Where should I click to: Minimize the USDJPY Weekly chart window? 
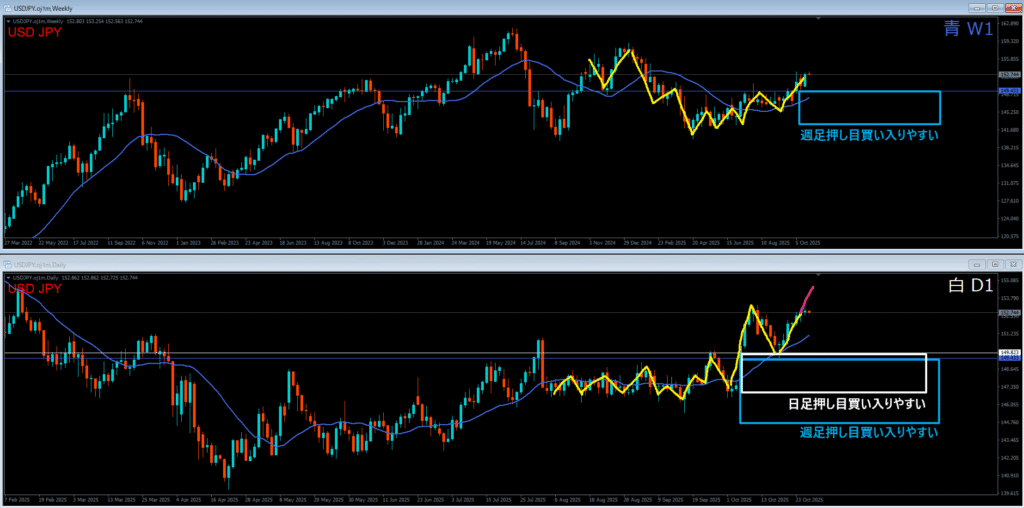tap(978, 8)
